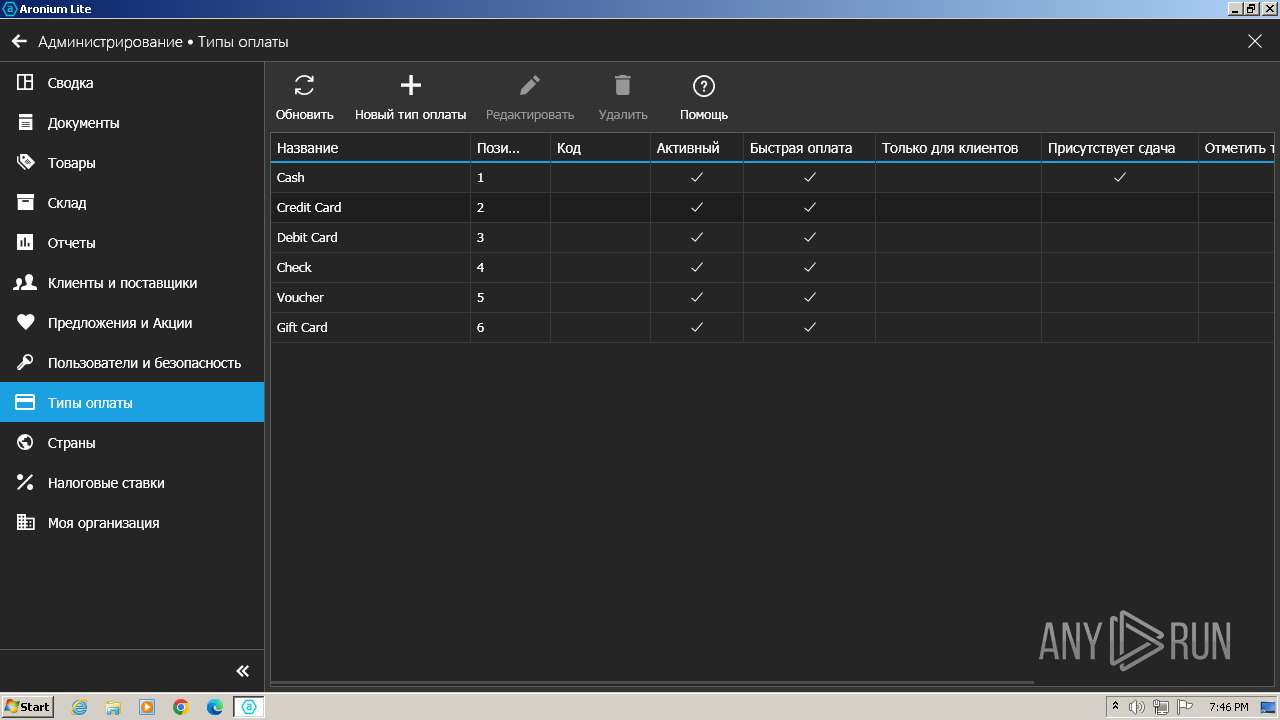Click the clock showing 7:46 PM
Image resolution: width=1280 pixels, height=720 pixels.
[x=1228, y=707]
